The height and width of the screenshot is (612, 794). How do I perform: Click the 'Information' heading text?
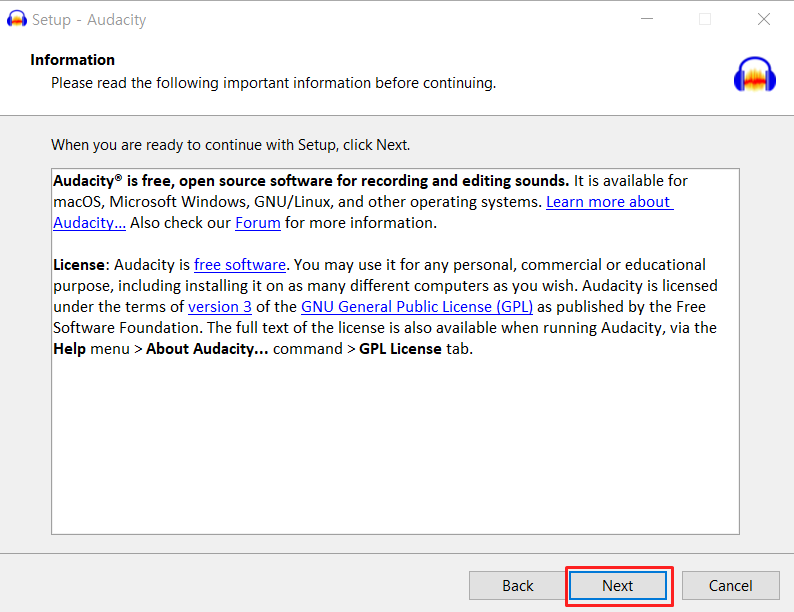coord(72,60)
